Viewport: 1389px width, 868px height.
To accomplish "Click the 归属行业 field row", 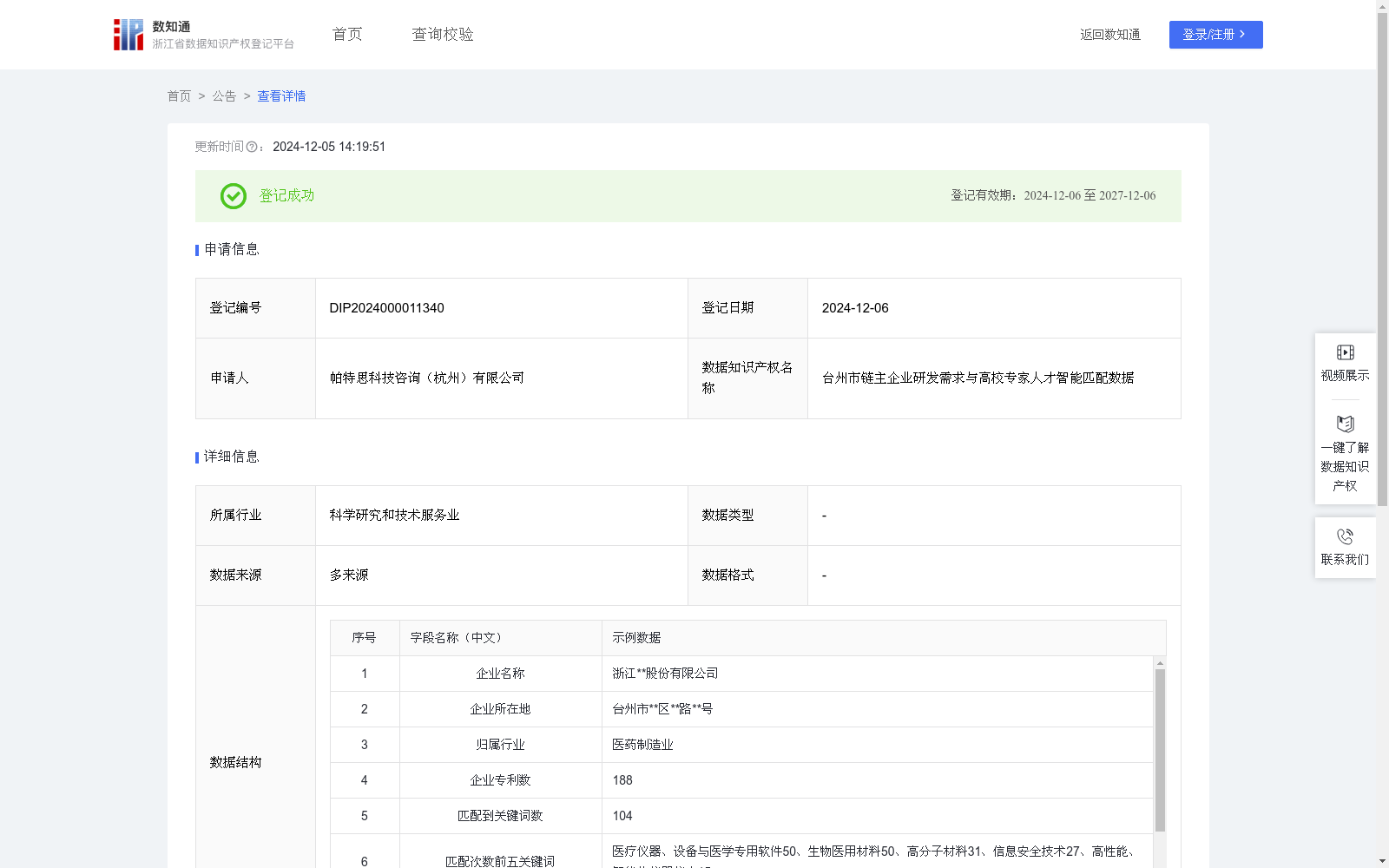I will tap(741, 745).
